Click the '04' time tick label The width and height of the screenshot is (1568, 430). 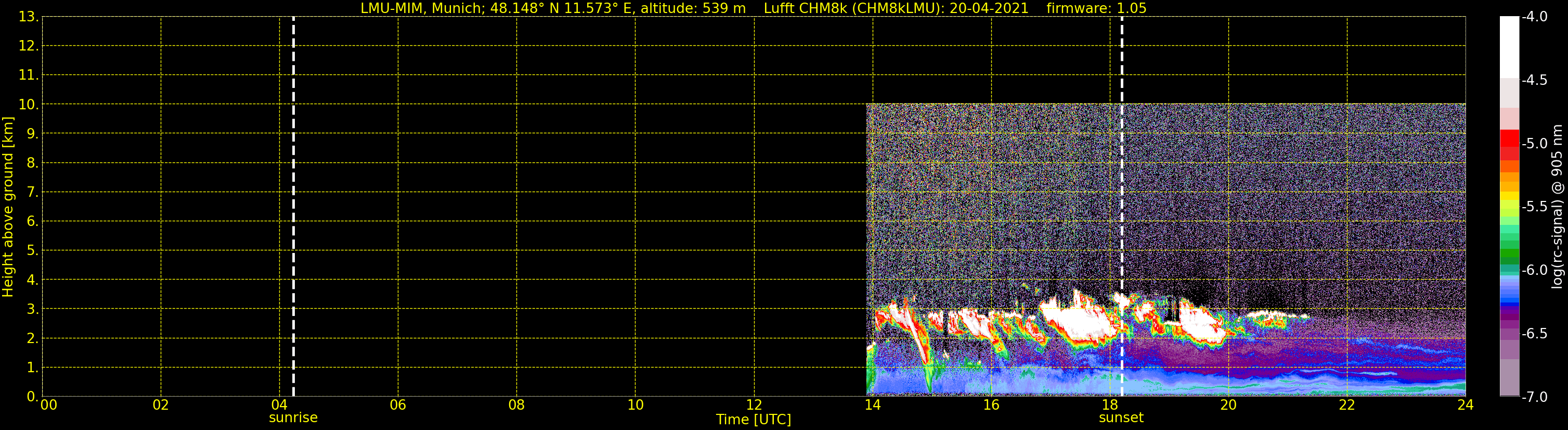click(279, 405)
